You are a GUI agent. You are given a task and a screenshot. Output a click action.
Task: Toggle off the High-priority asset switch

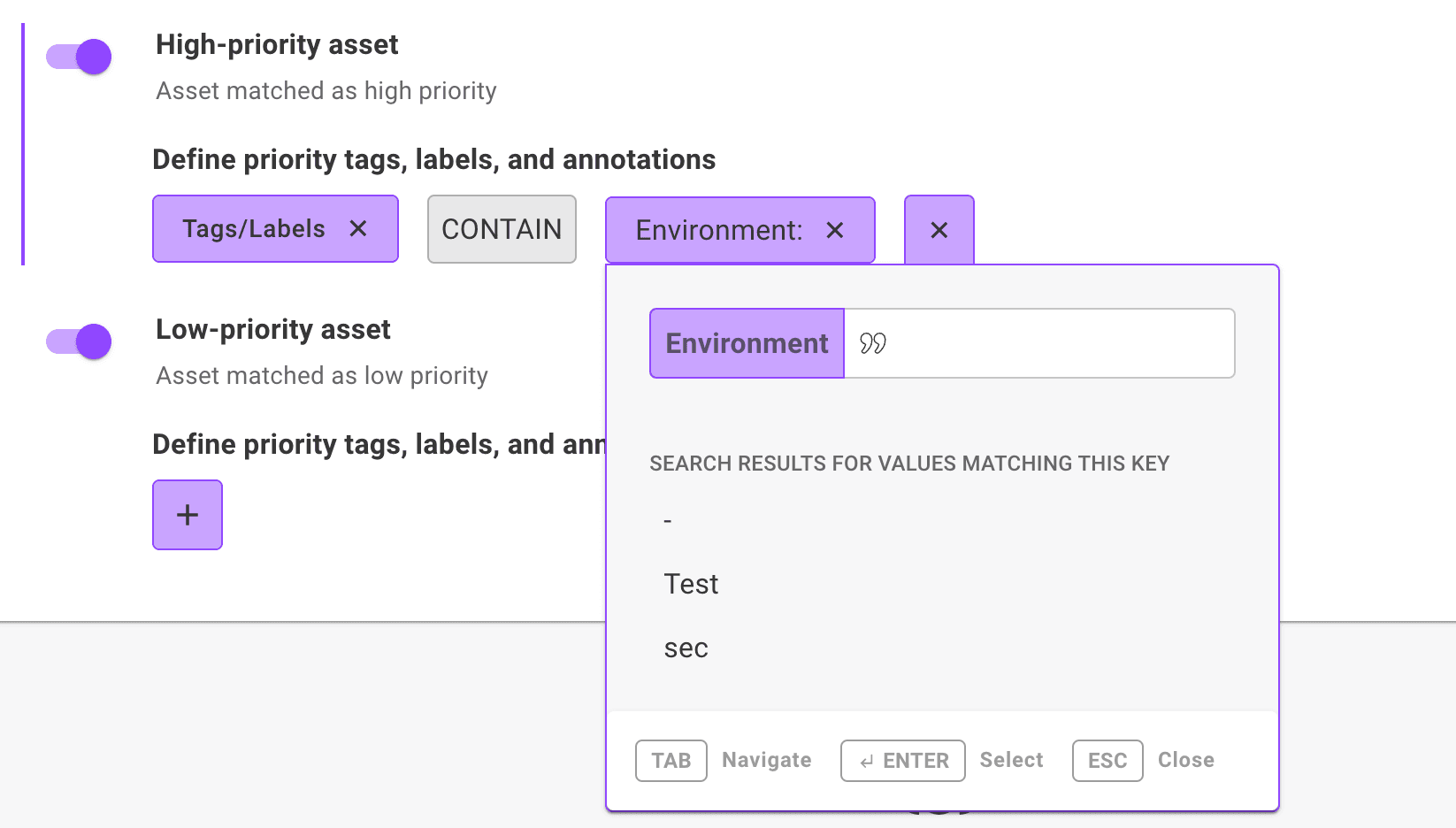tap(80, 57)
